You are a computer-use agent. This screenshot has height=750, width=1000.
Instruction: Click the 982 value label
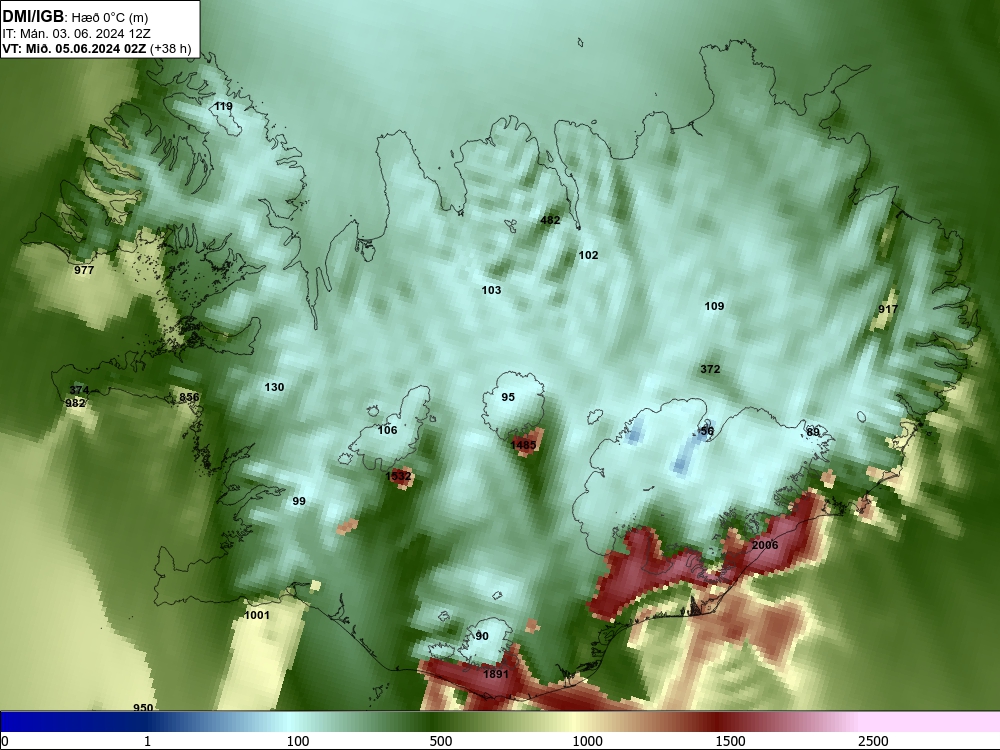tap(75, 404)
